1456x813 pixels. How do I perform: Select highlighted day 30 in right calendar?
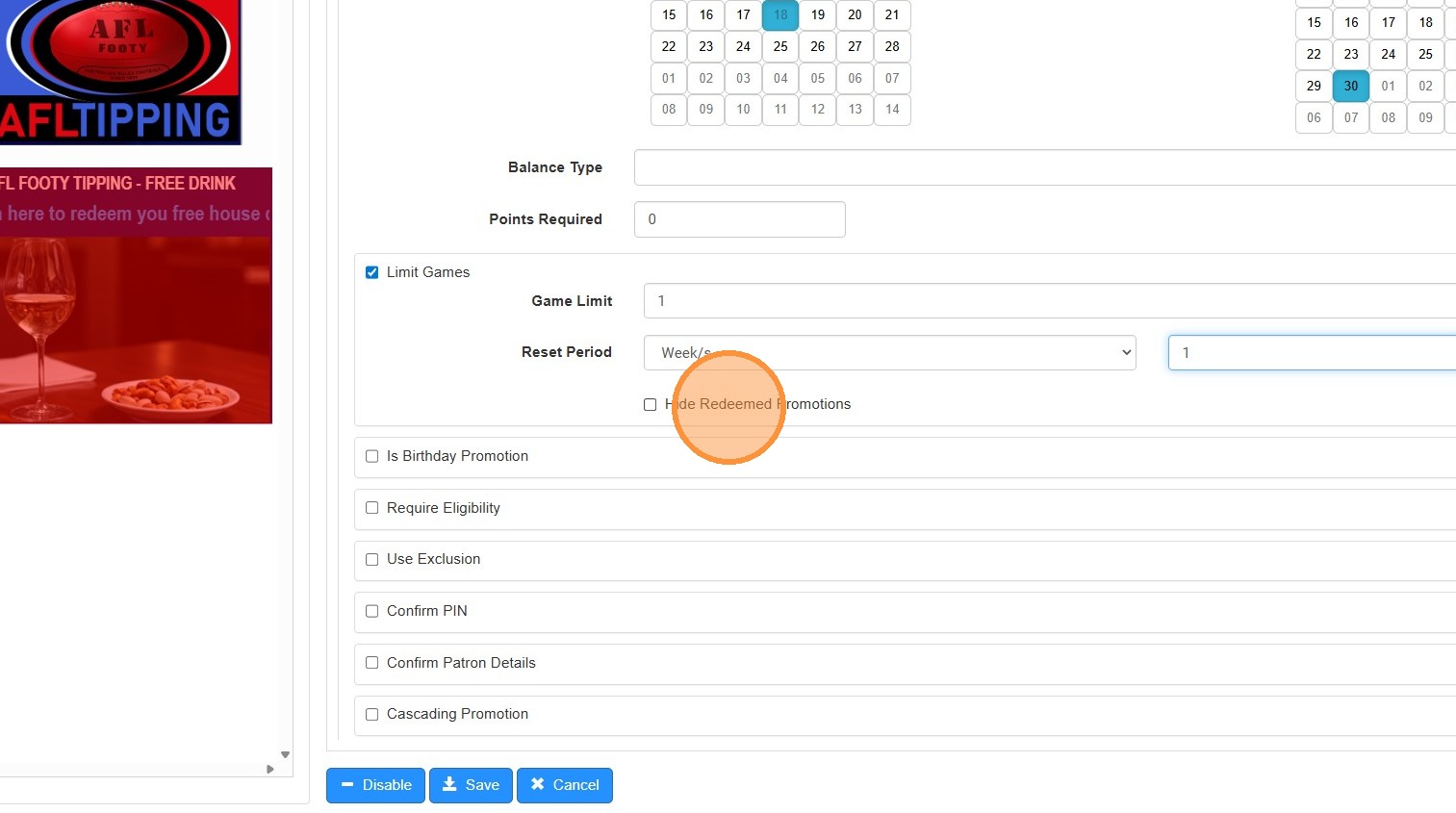(x=1351, y=86)
